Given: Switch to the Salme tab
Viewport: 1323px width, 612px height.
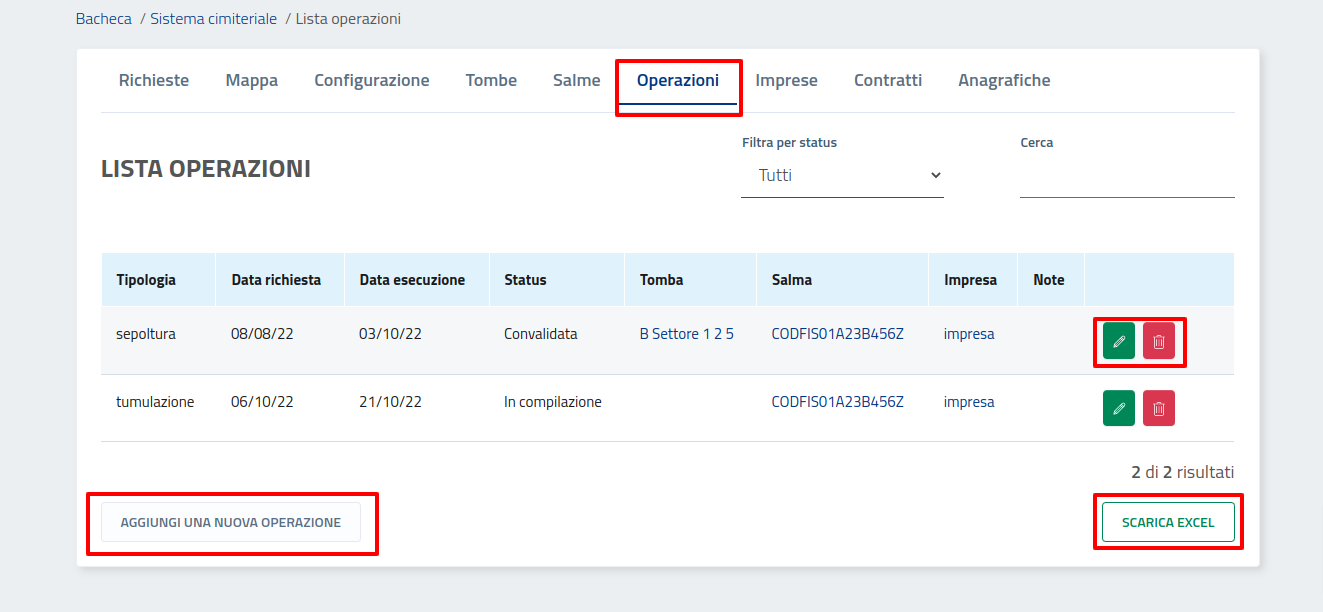Looking at the screenshot, I should click(577, 81).
